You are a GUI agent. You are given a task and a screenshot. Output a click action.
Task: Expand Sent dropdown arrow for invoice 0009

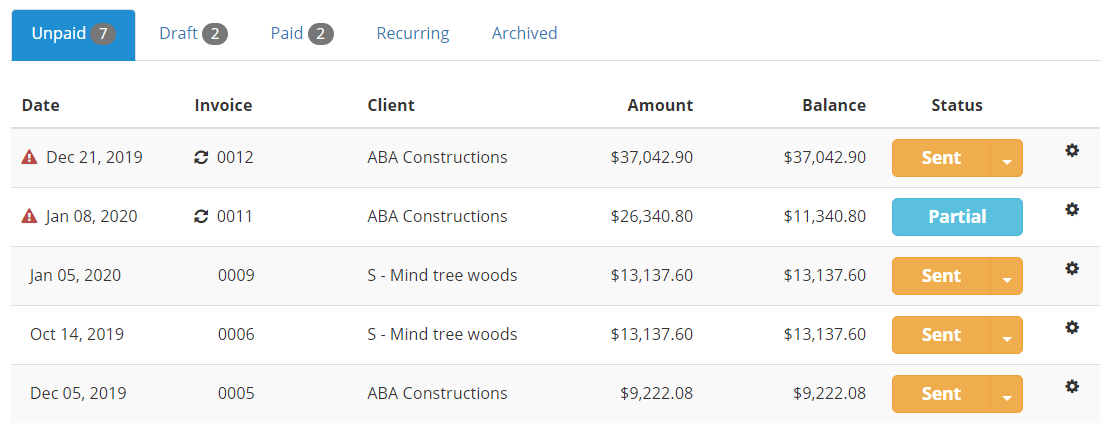pyautogui.click(x=1006, y=276)
